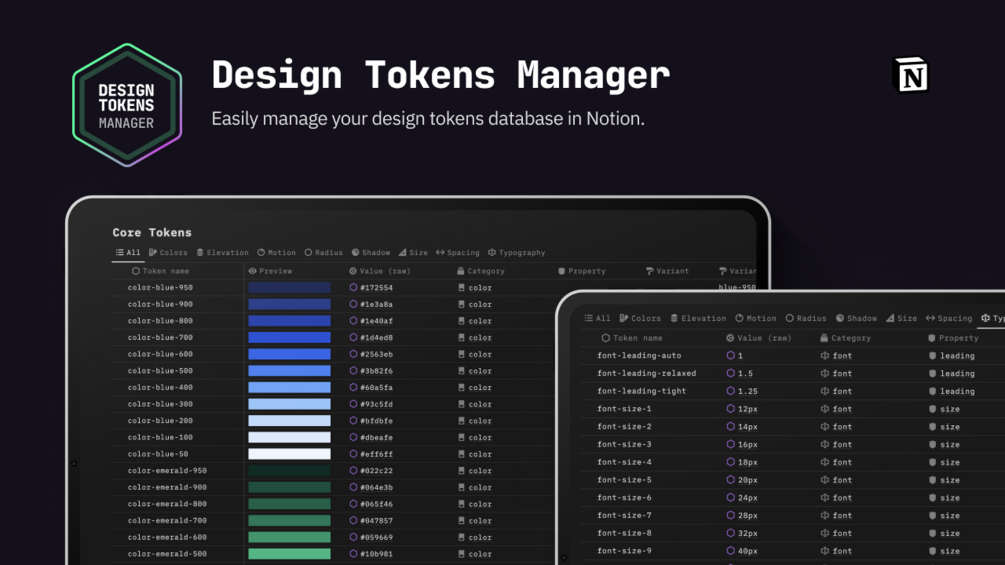Viewport: 1005px width, 565px height.
Task: Click the color-blue-600 preview swatch
Action: tap(289, 354)
